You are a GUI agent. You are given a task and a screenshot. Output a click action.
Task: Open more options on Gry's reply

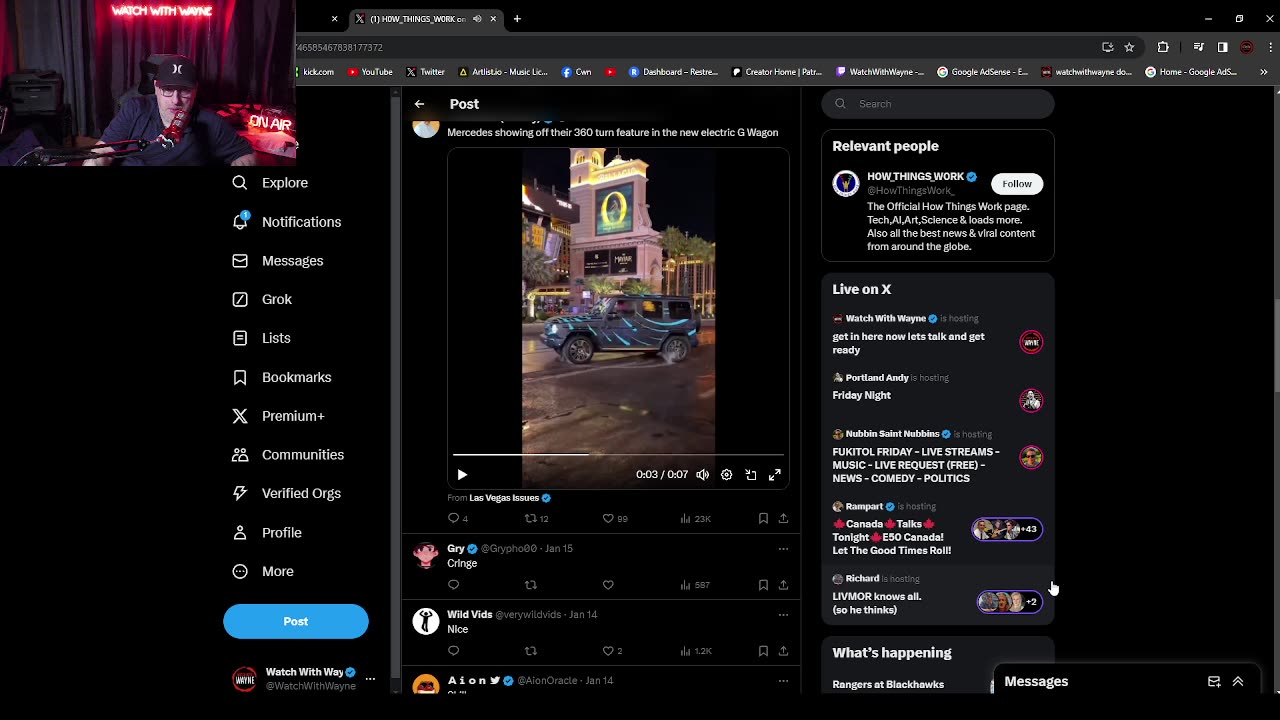783,549
